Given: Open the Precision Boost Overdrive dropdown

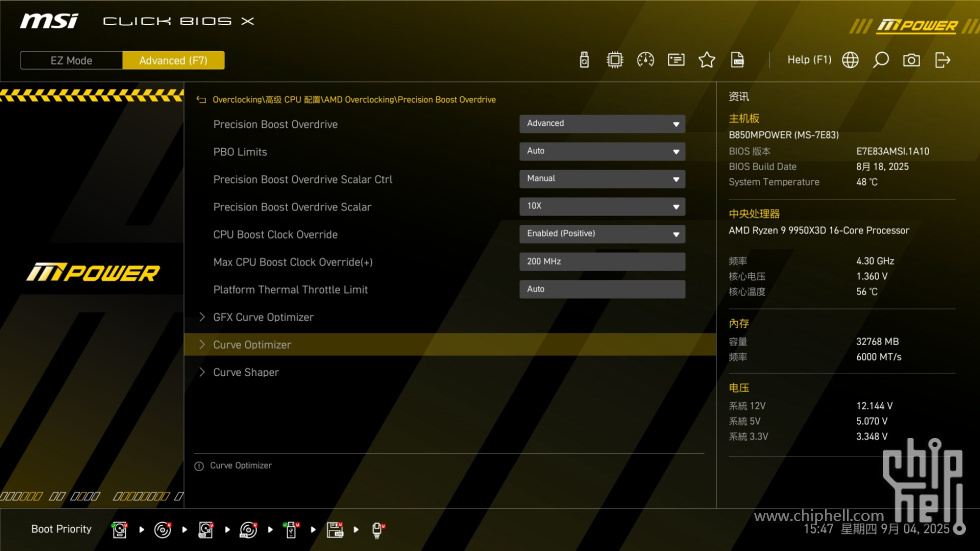Looking at the screenshot, I should pos(602,124).
